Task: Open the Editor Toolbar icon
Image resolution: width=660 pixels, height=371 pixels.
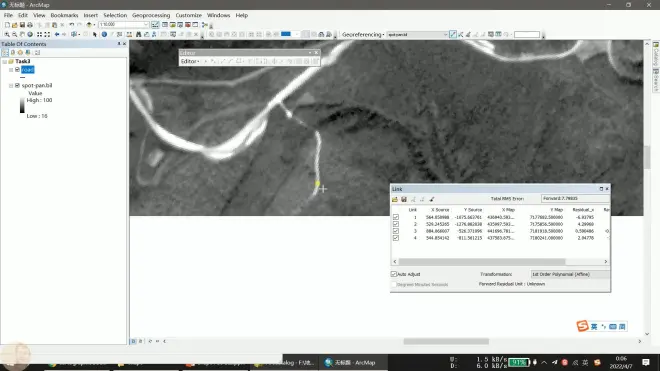Action: (x=155, y=25)
